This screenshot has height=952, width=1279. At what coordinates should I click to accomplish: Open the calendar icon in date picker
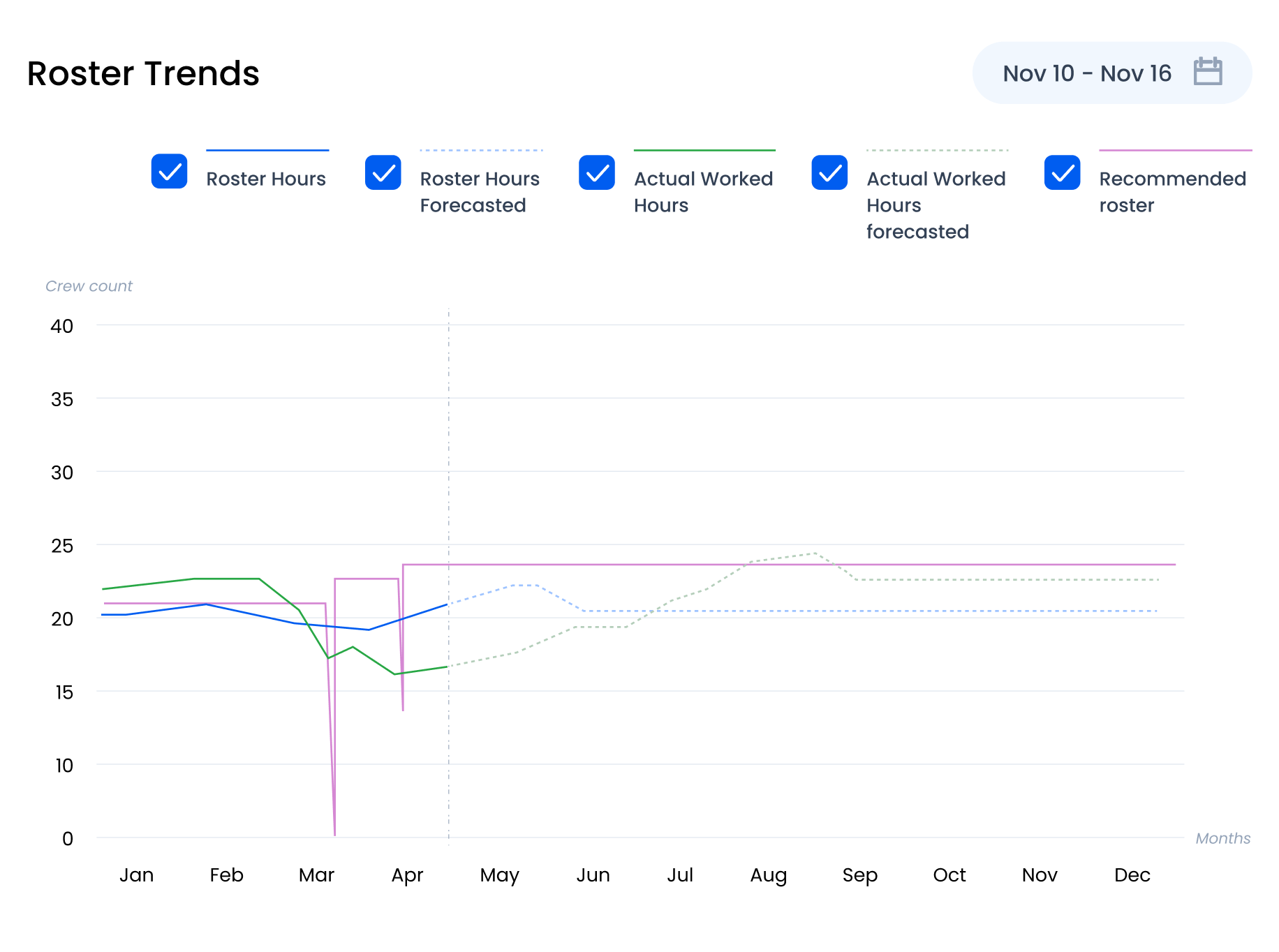[1207, 72]
